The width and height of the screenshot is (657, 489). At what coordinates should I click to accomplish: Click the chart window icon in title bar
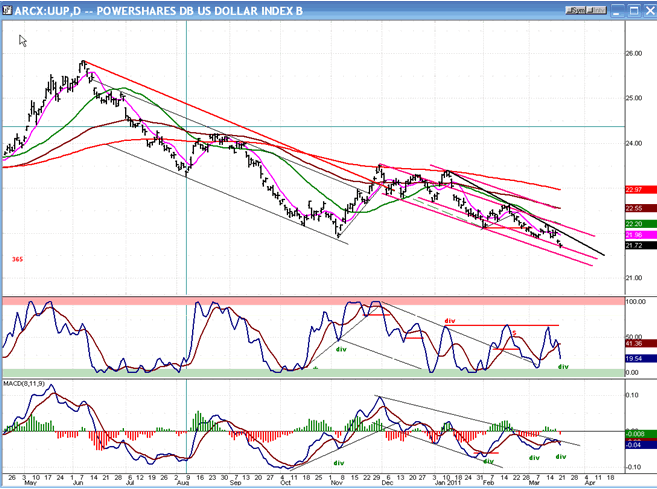[x=6, y=10]
